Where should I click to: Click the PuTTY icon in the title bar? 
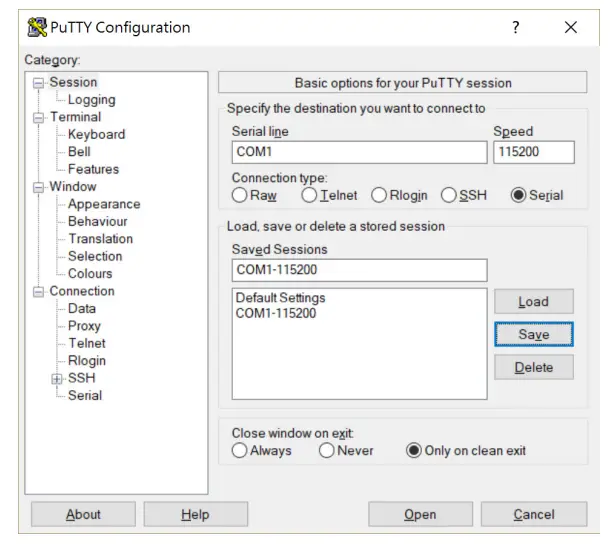click(x=37, y=27)
